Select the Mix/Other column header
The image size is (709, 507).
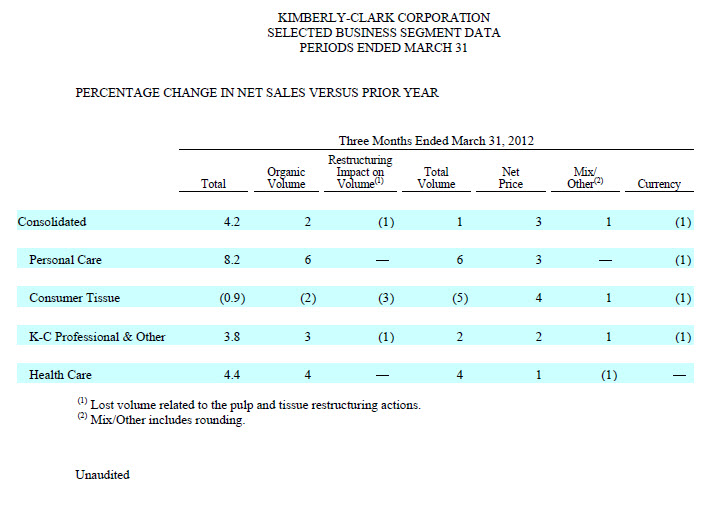point(580,178)
